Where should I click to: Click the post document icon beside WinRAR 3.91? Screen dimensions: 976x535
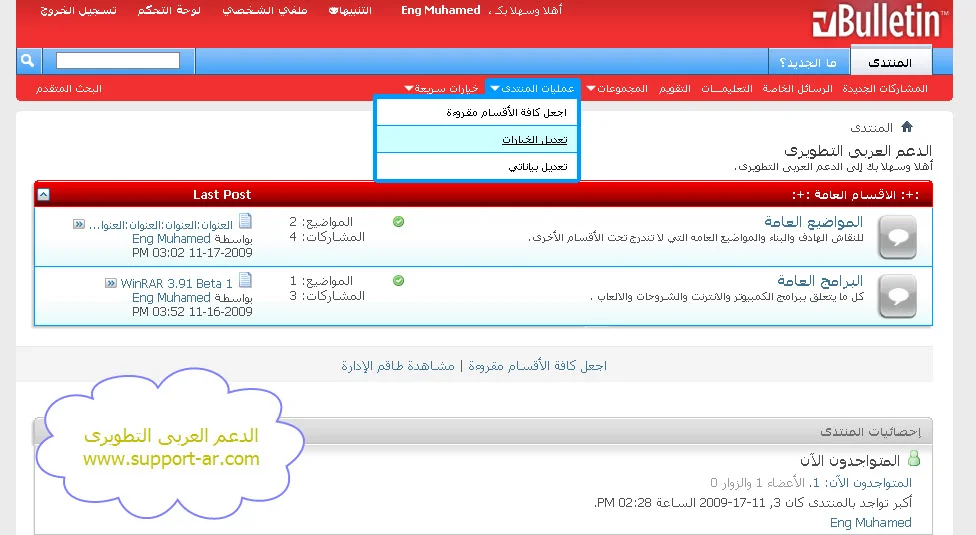tap(245, 281)
